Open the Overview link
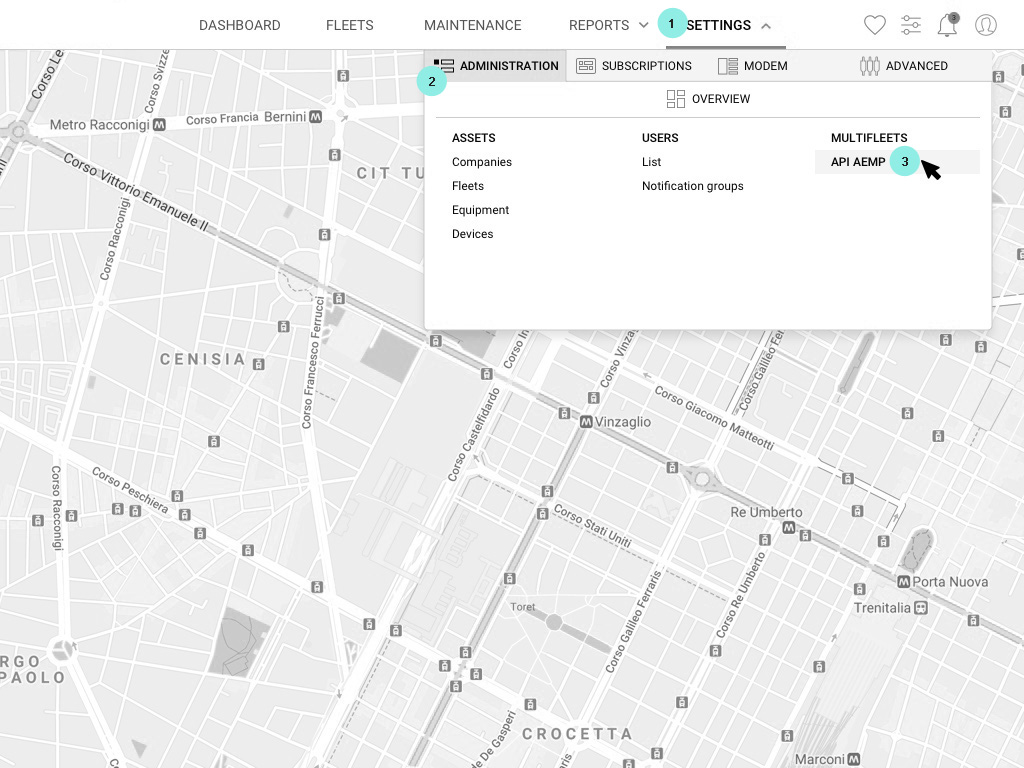The width and height of the screenshot is (1024, 768). click(721, 99)
